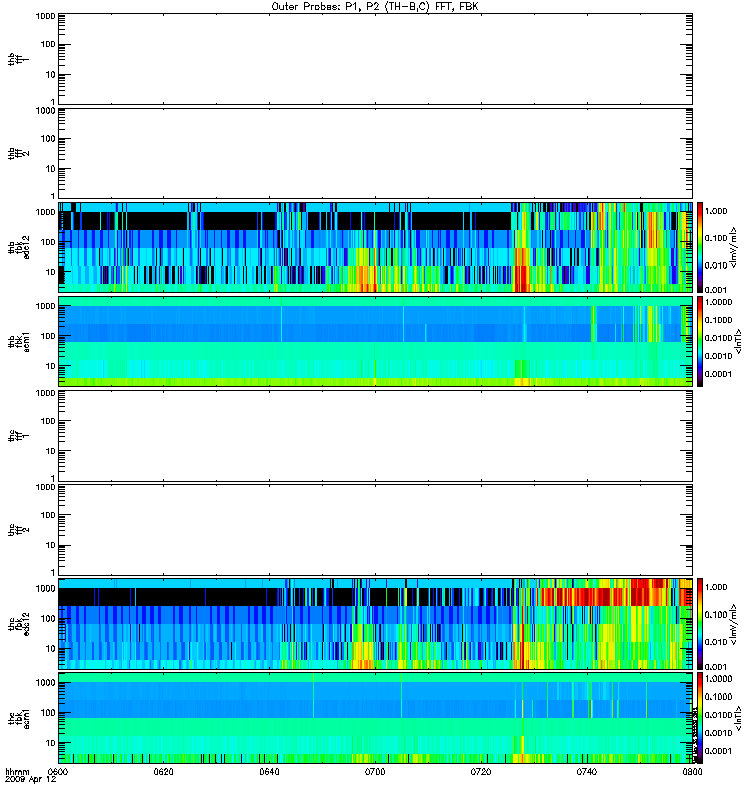The height and width of the screenshot is (800, 750).
Task: Click the <|nT|> unit label beside thc scm1 colorbar
Action: [738, 718]
